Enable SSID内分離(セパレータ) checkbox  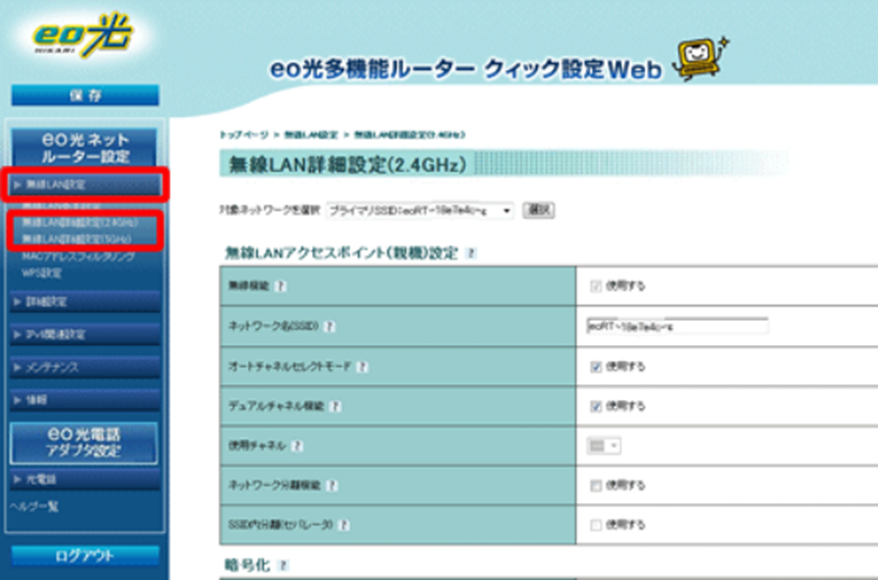pyautogui.click(x=596, y=525)
